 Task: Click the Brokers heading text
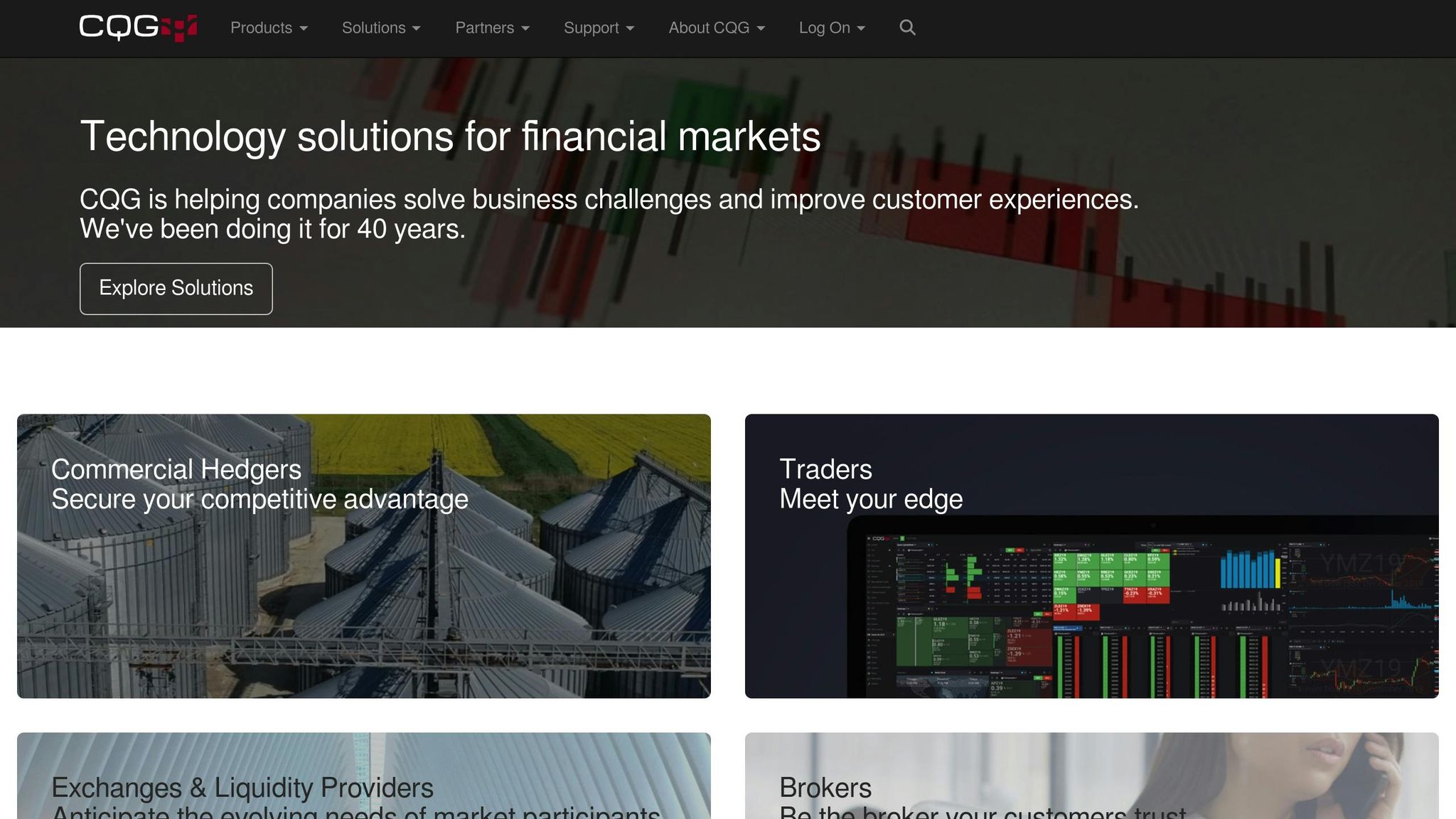[x=825, y=788]
